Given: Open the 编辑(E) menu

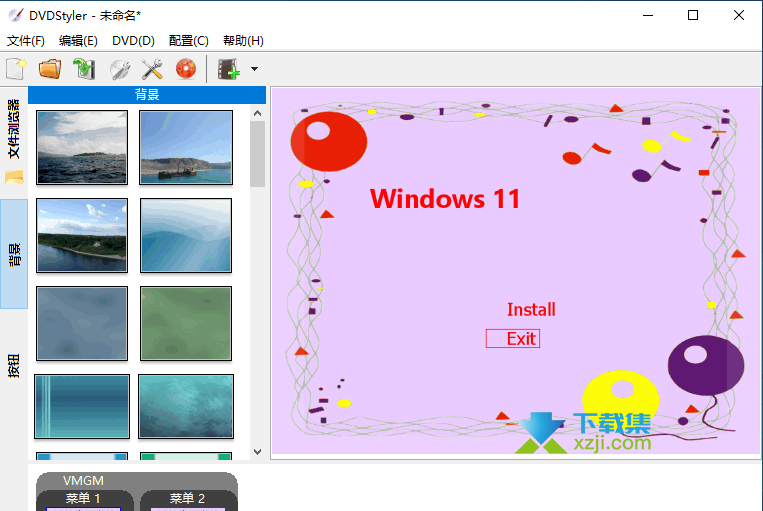Looking at the screenshot, I should [x=78, y=40].
